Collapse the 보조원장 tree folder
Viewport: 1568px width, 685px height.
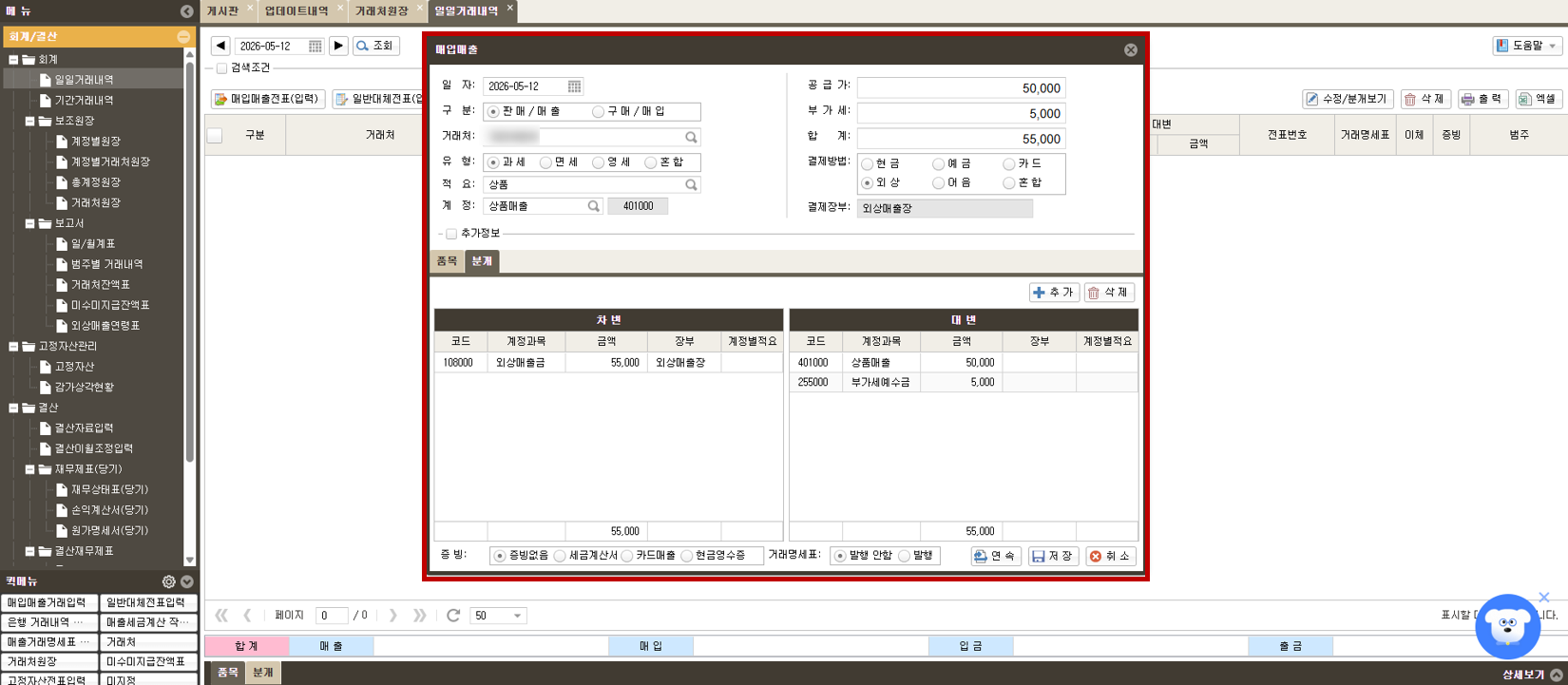coord(29,122)
